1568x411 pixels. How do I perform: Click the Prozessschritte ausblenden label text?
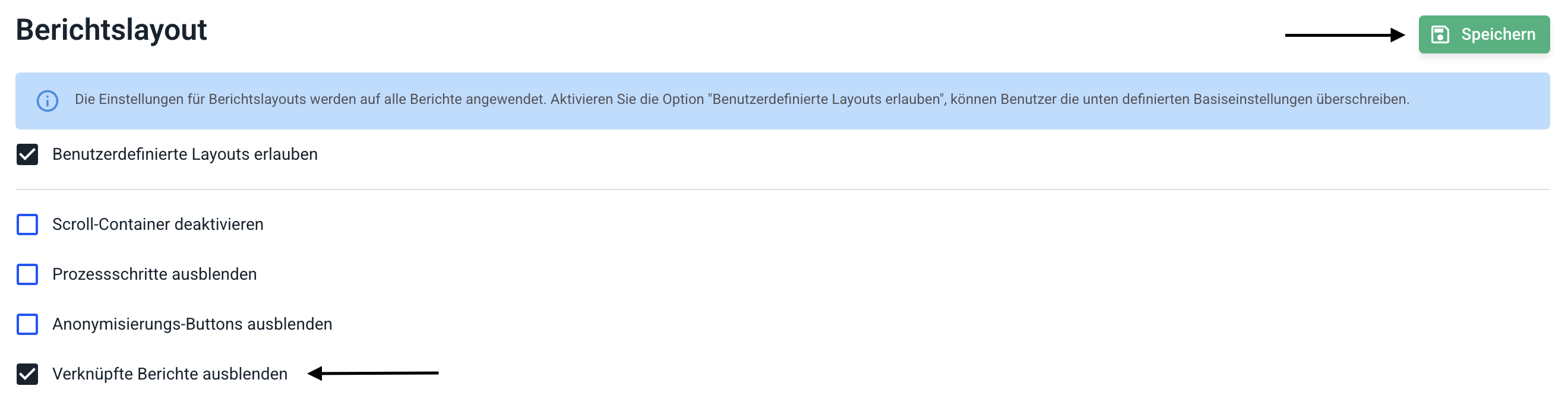tap(154, 274)
